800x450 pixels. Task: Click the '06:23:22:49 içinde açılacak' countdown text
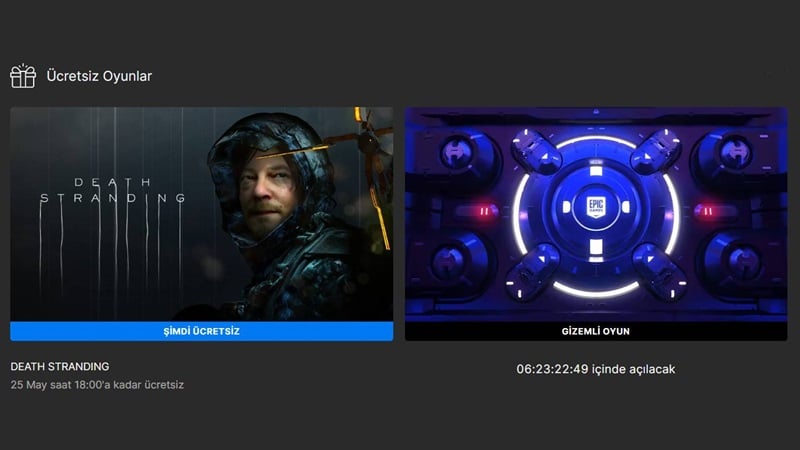pos(595,369)
